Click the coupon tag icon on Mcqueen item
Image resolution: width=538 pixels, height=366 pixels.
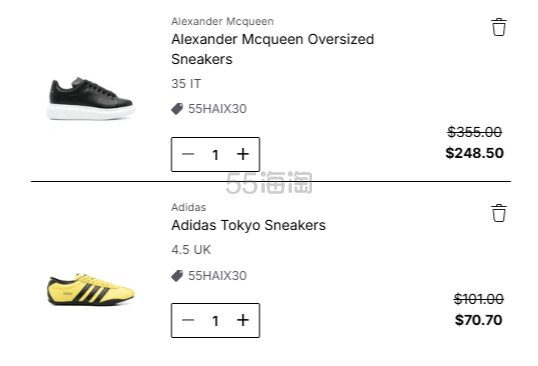click(177, 109)
